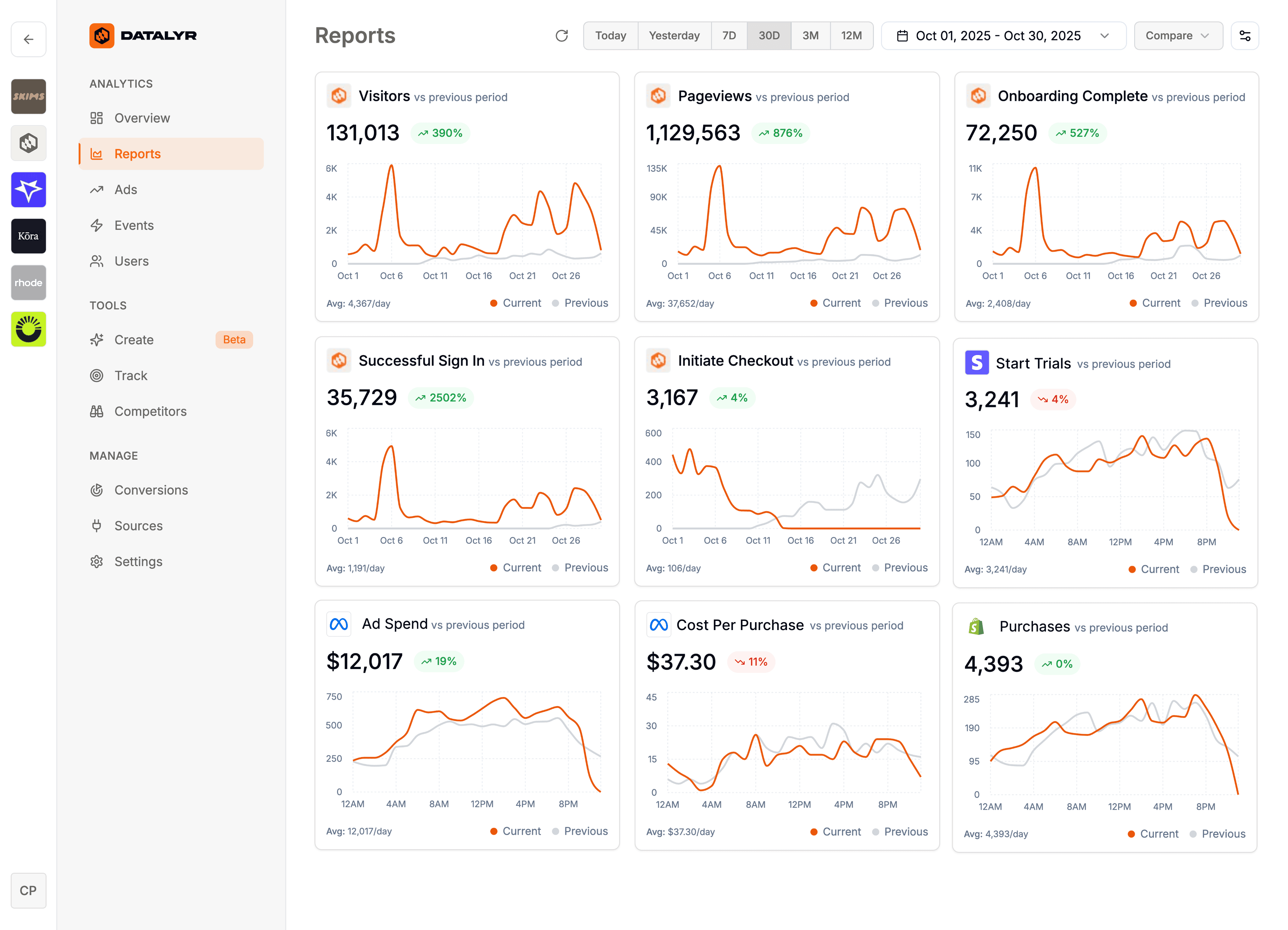
Task: Switch to the 12M time range
Action: (851, 36)
